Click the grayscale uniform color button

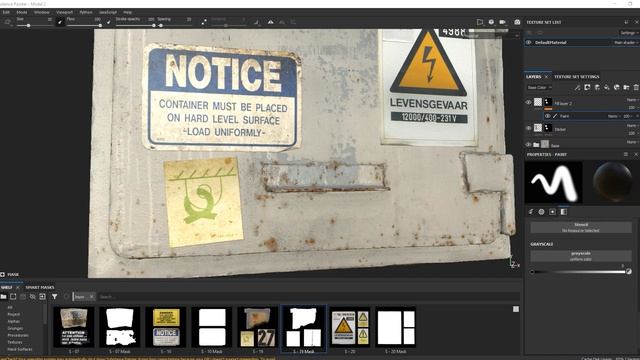[x=581, y=256]
